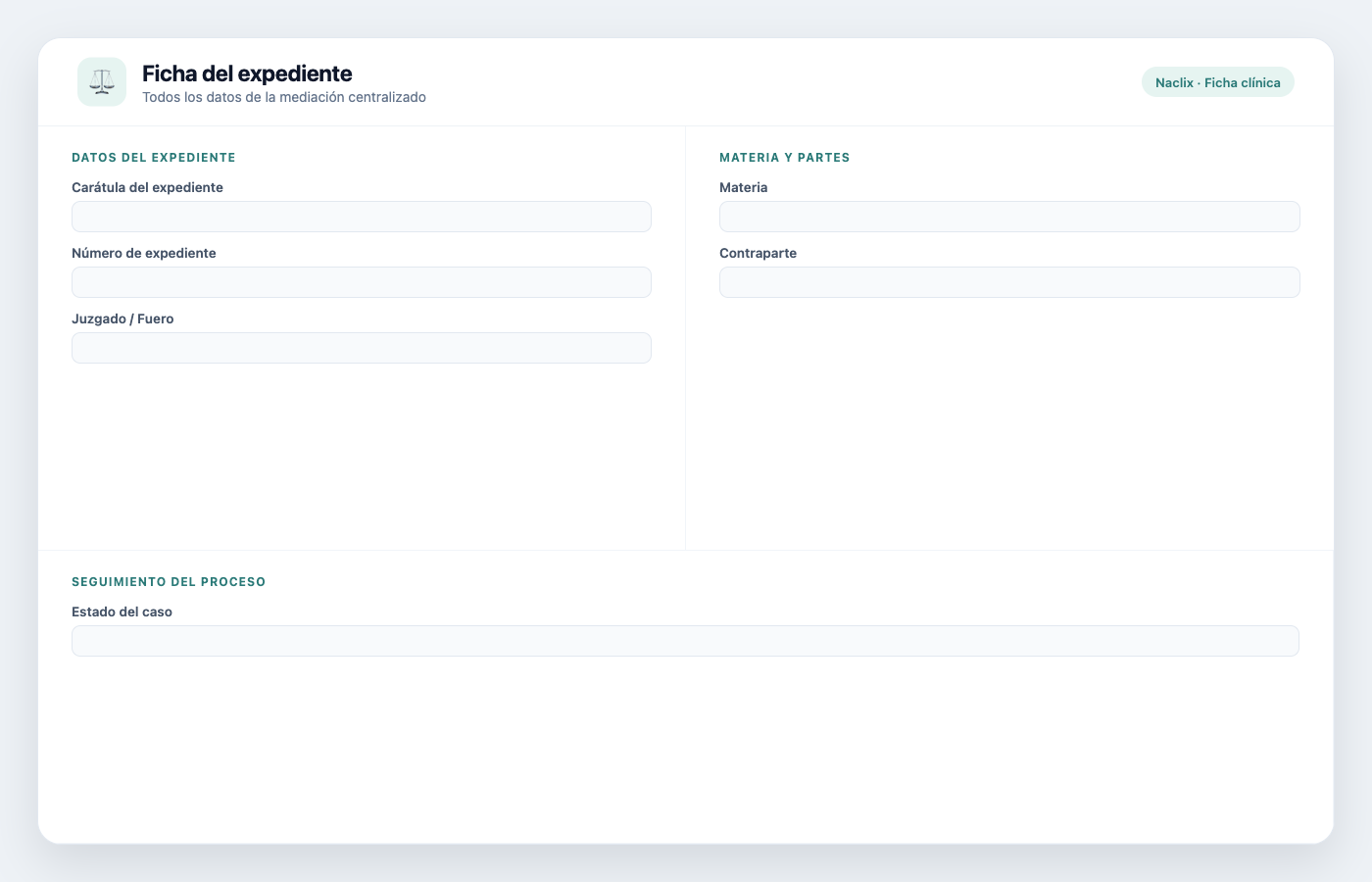The height and width of the screenshot is (882, 1372).
Task: Click the 'Todos los datos de la mediación centralizado' subtitle
Action: 284,97
